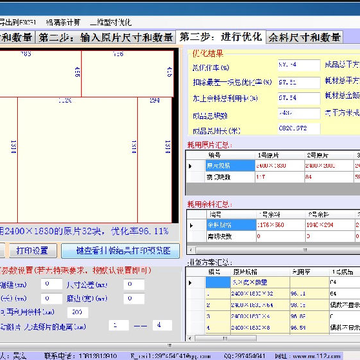
Task: Select the highlighted 原片规格 row cell
Action: click(230, 166)
